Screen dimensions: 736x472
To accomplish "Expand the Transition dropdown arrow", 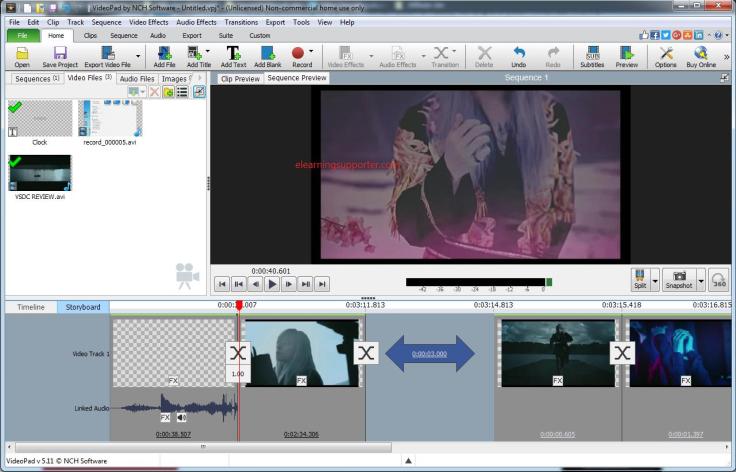I will coord(454,51).
